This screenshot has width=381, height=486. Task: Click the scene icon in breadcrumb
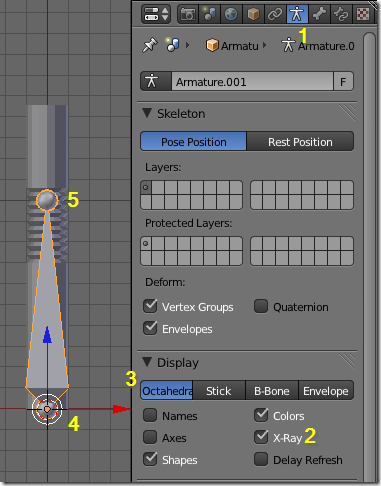coord(172,45)
